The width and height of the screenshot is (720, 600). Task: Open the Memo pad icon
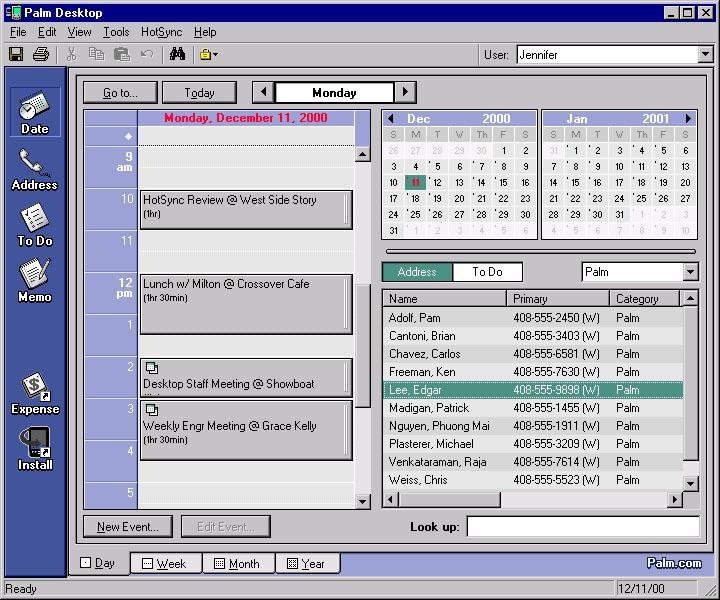pyautogui.click(x=35, y=280)
